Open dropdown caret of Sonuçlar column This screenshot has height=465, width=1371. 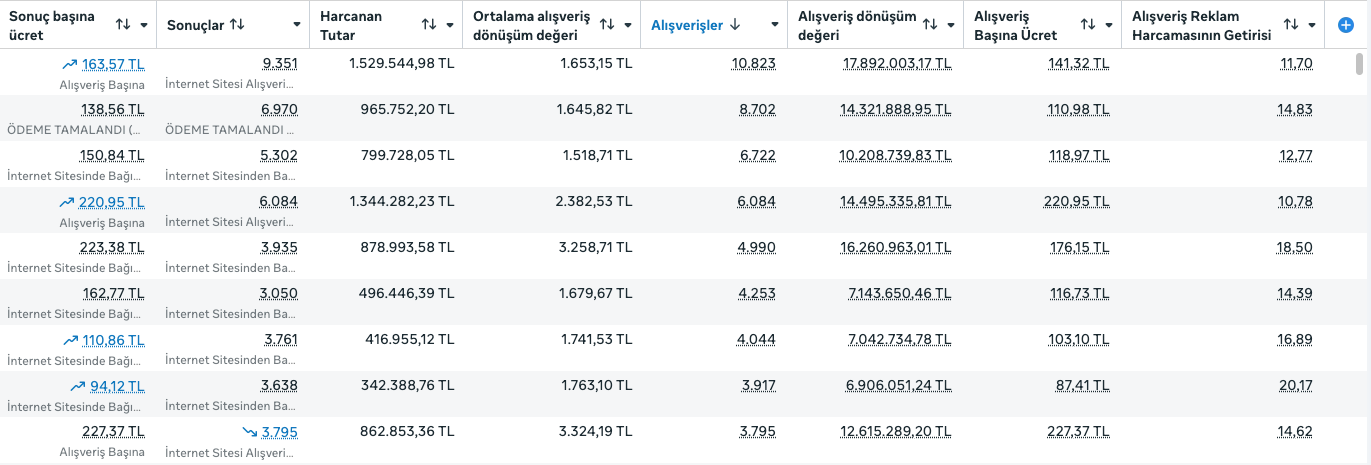(x=297, y=25)
